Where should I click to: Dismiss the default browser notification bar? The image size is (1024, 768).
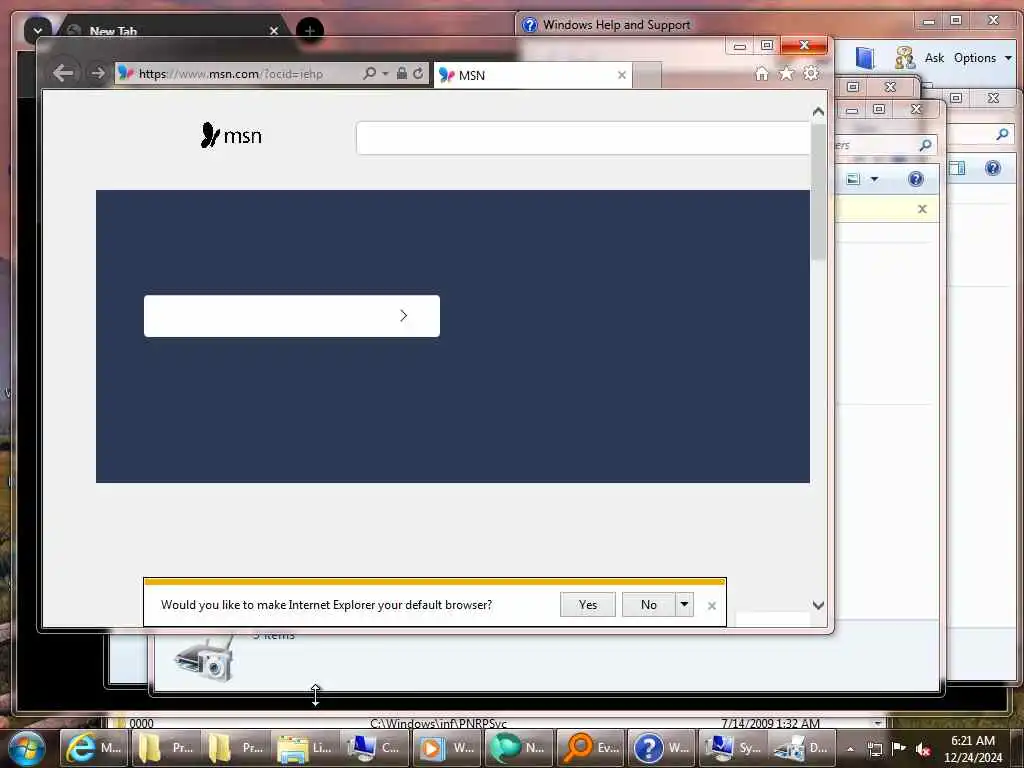point(712,606)
